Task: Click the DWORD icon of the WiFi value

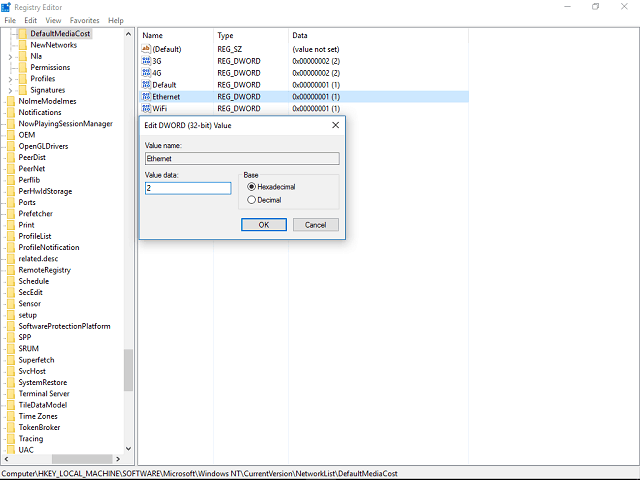Action: click(x=146, y=108)
